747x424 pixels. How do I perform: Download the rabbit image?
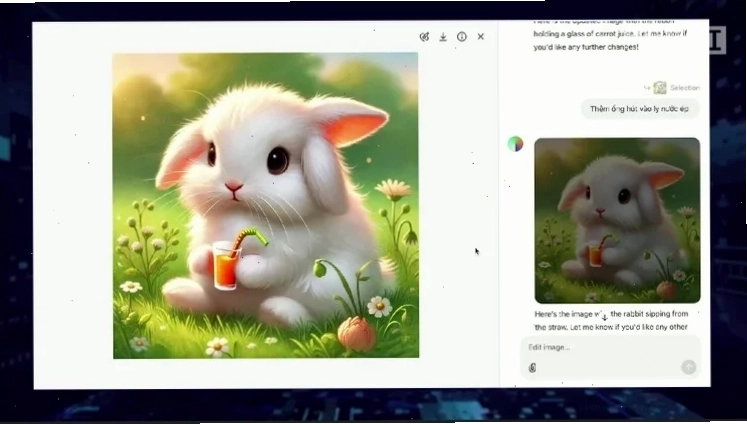coord(443,37)
